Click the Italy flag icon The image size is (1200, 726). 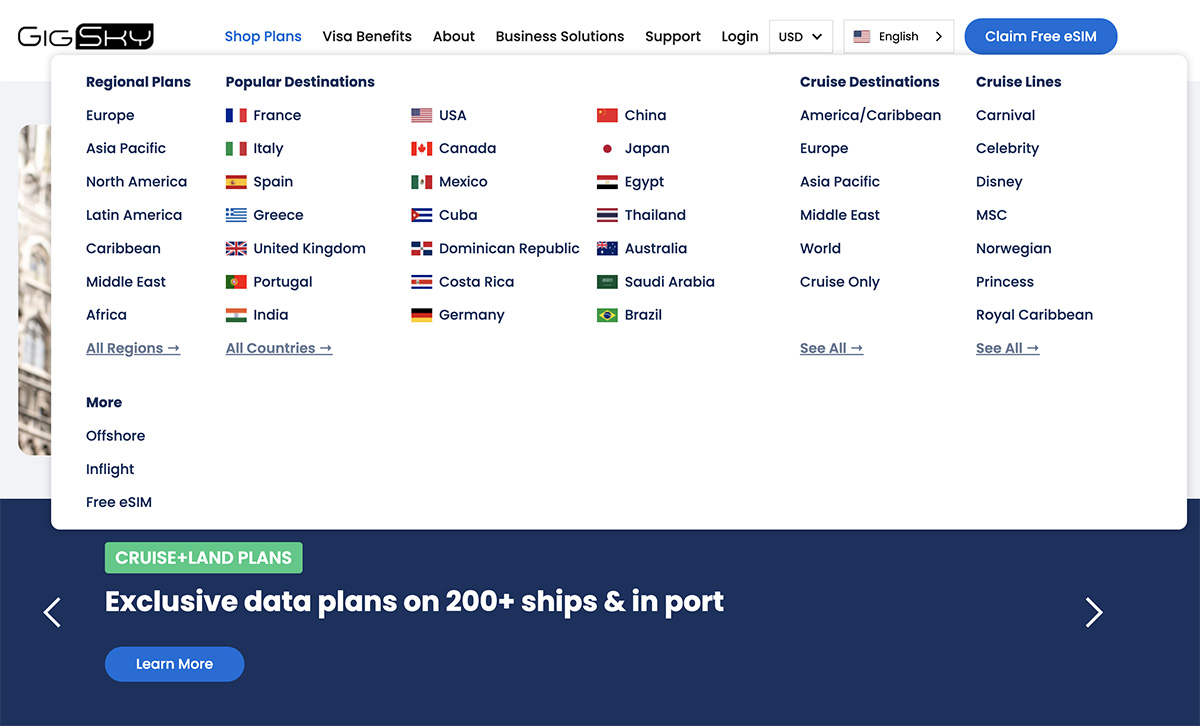pyautogui.click(x=236, y=148)
